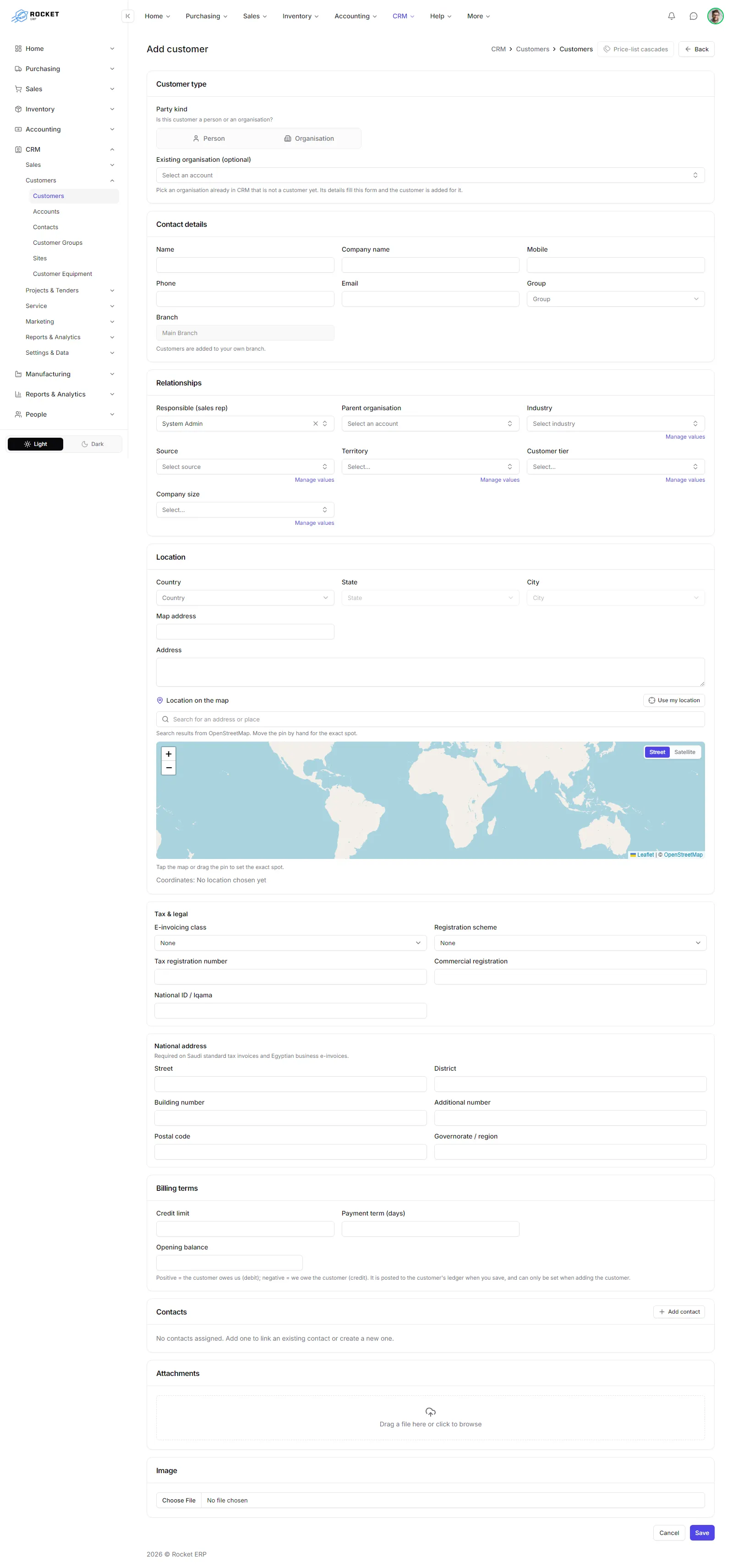This screenshot has height=1568, width=733.
Task: Collapse the sidebar with the arrow icon
Action: click(x=128, y=17)
